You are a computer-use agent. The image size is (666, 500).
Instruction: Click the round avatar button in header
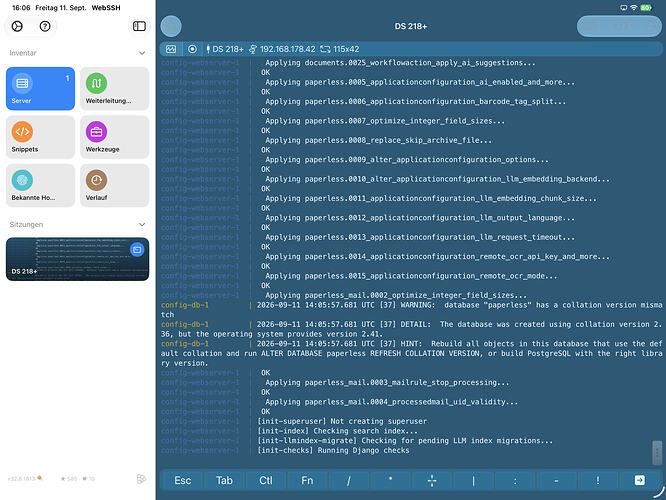click(x=171, y=26)
